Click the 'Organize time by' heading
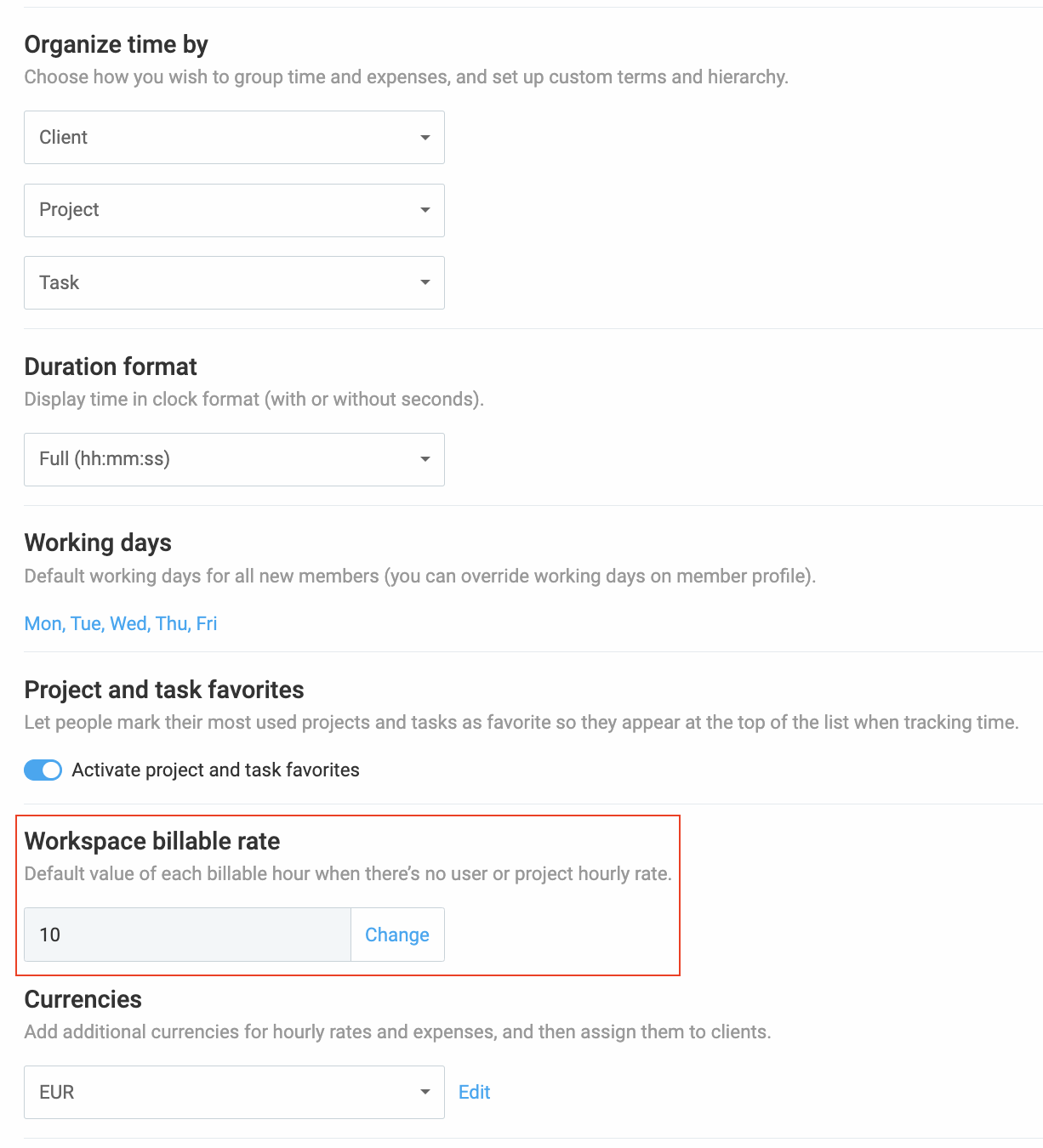The height and width of the screenshot is (1148, 1043). coord(117,44)
